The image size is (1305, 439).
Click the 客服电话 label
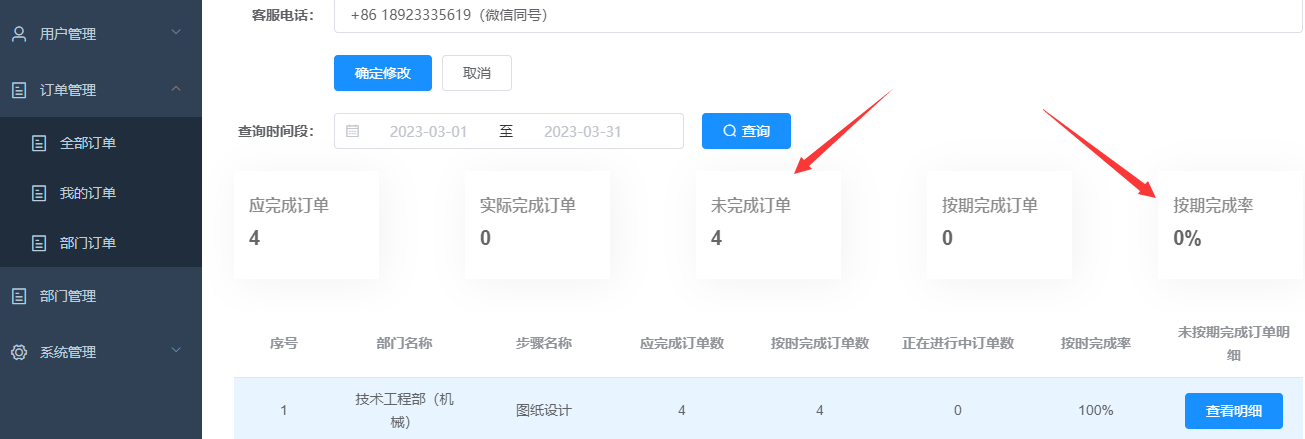284,15
